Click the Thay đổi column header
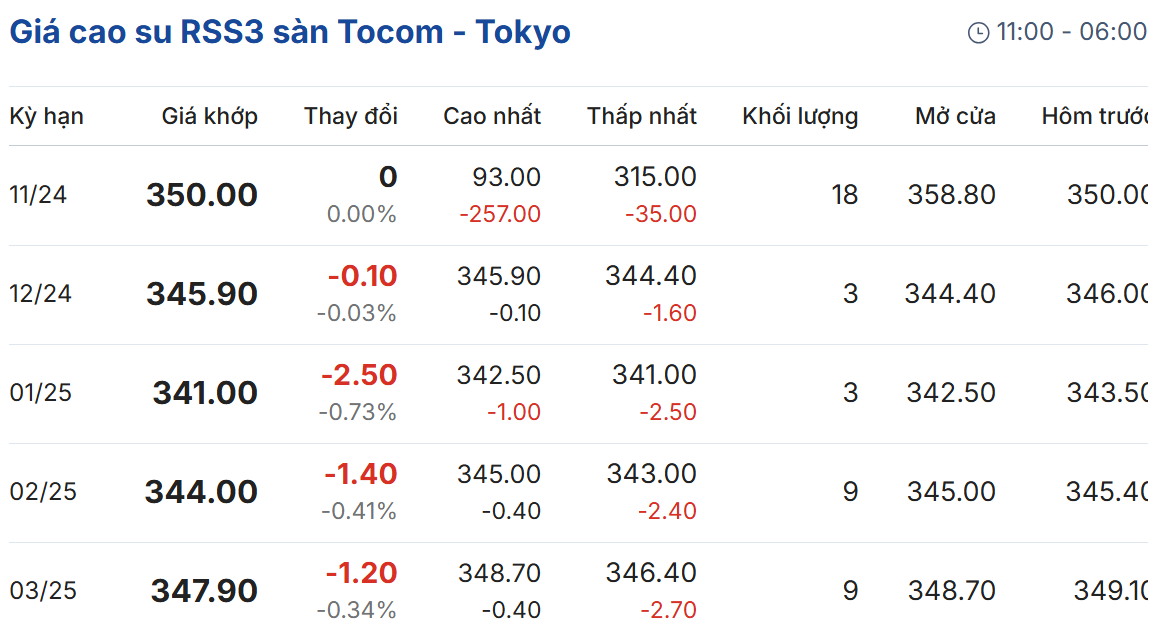The width and height of the screenshot is (1166, 630). pyautogui.click(x=350, y=116)
